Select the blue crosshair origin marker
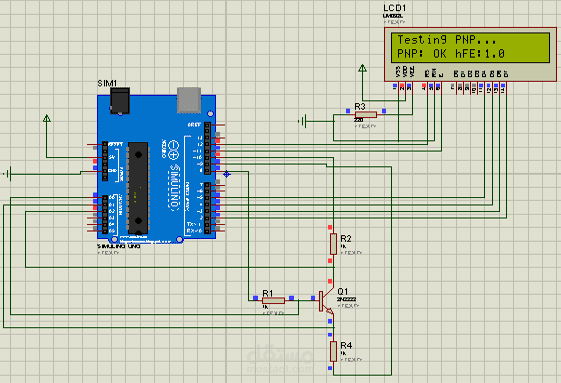The image size is (561, 383). coord(227,174)
